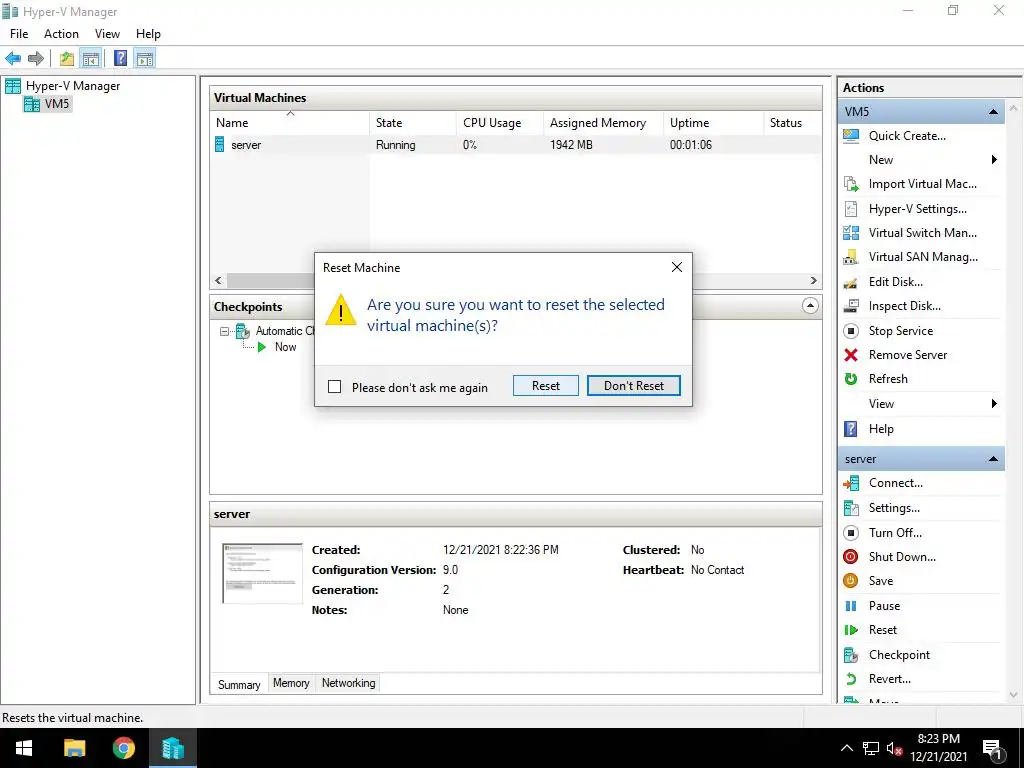Open the Help toolbar question-mark icon

(x=121, y=59)
